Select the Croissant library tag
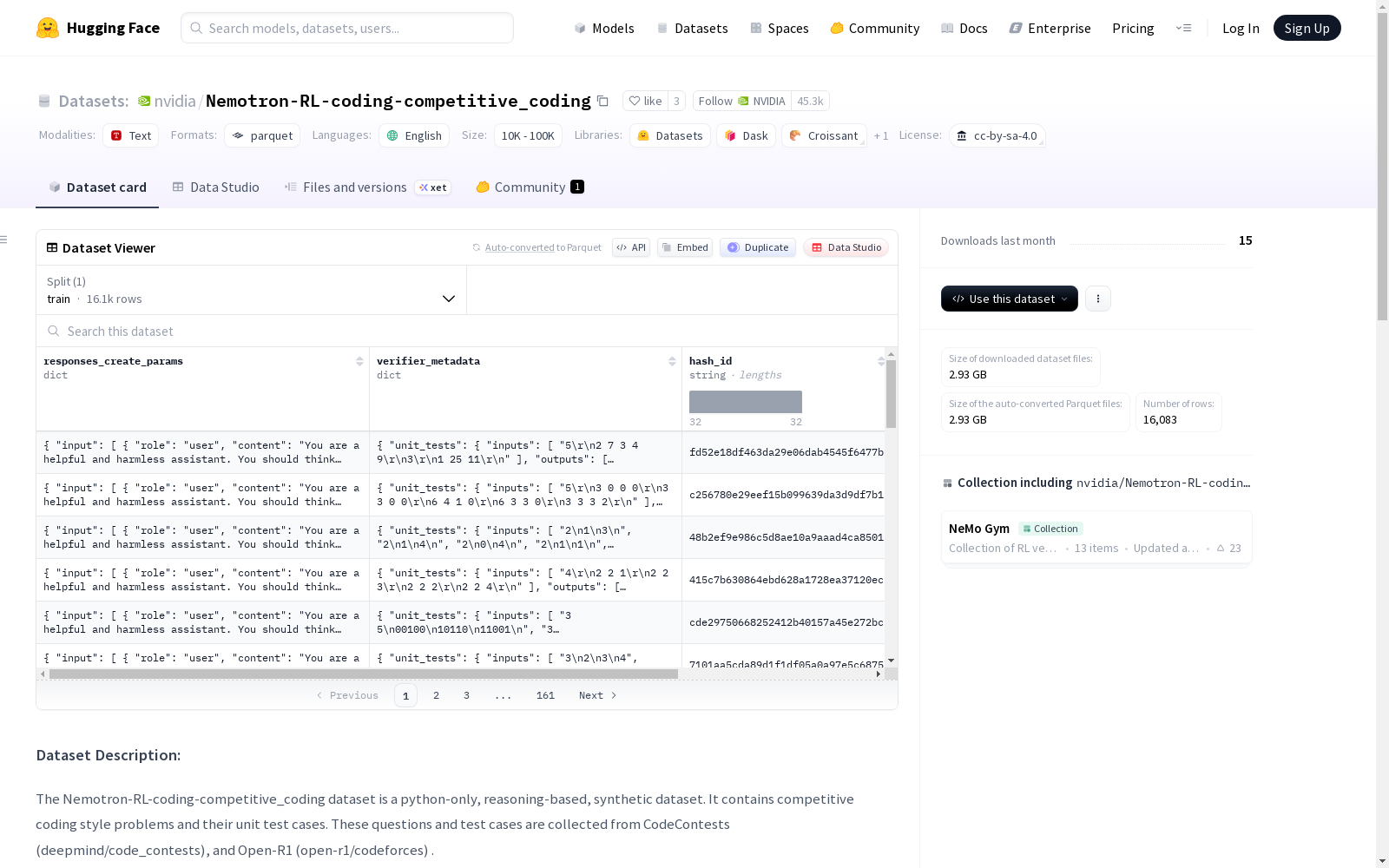Image resolution: width=1389 pixels, height=868 pixels. coord(824,135)
